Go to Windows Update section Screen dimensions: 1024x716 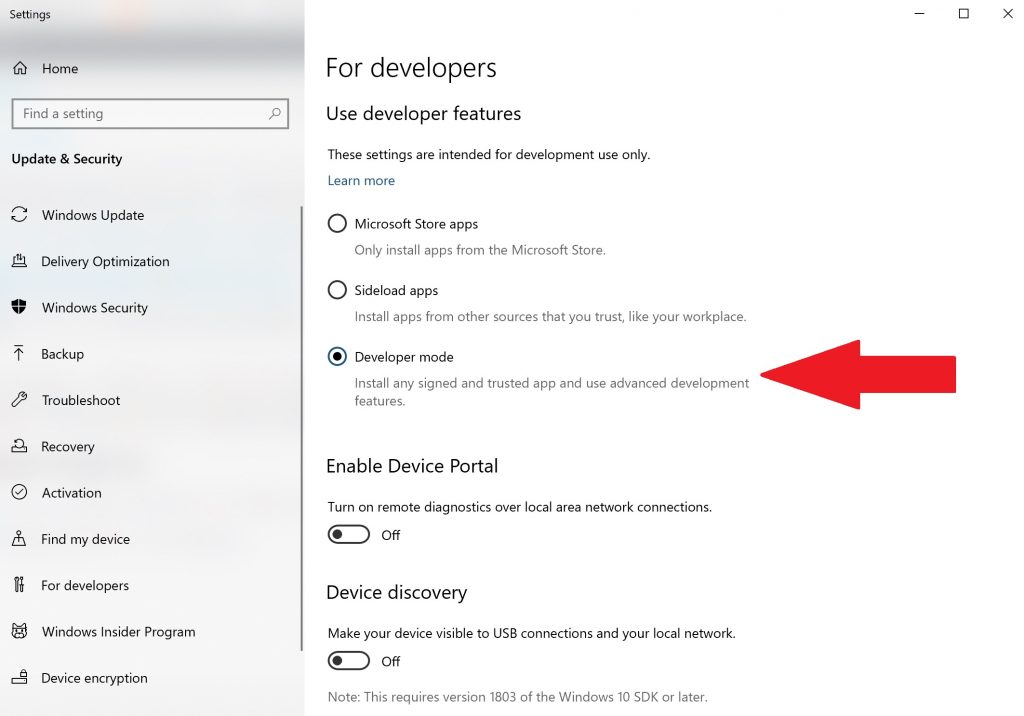coord(93,215)
